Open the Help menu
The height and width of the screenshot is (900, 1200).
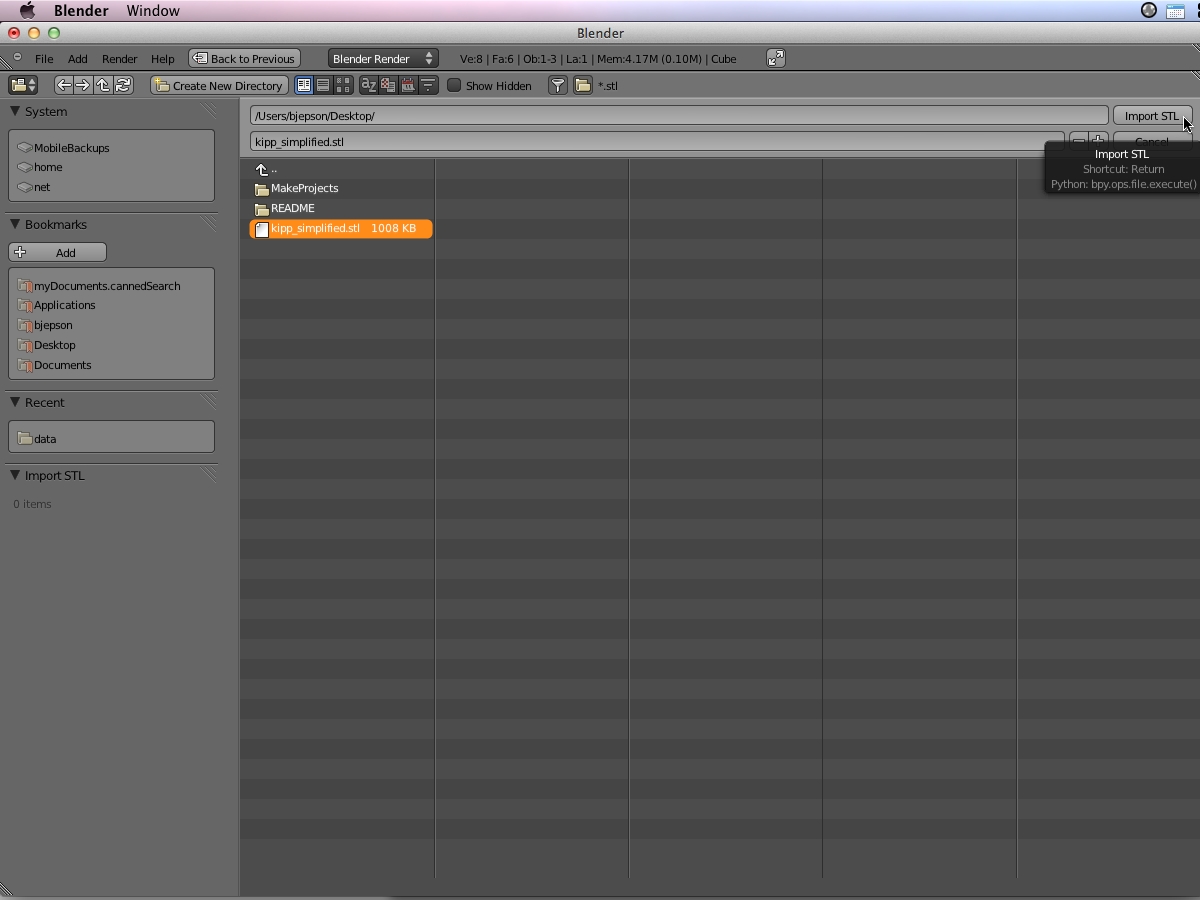162,58
